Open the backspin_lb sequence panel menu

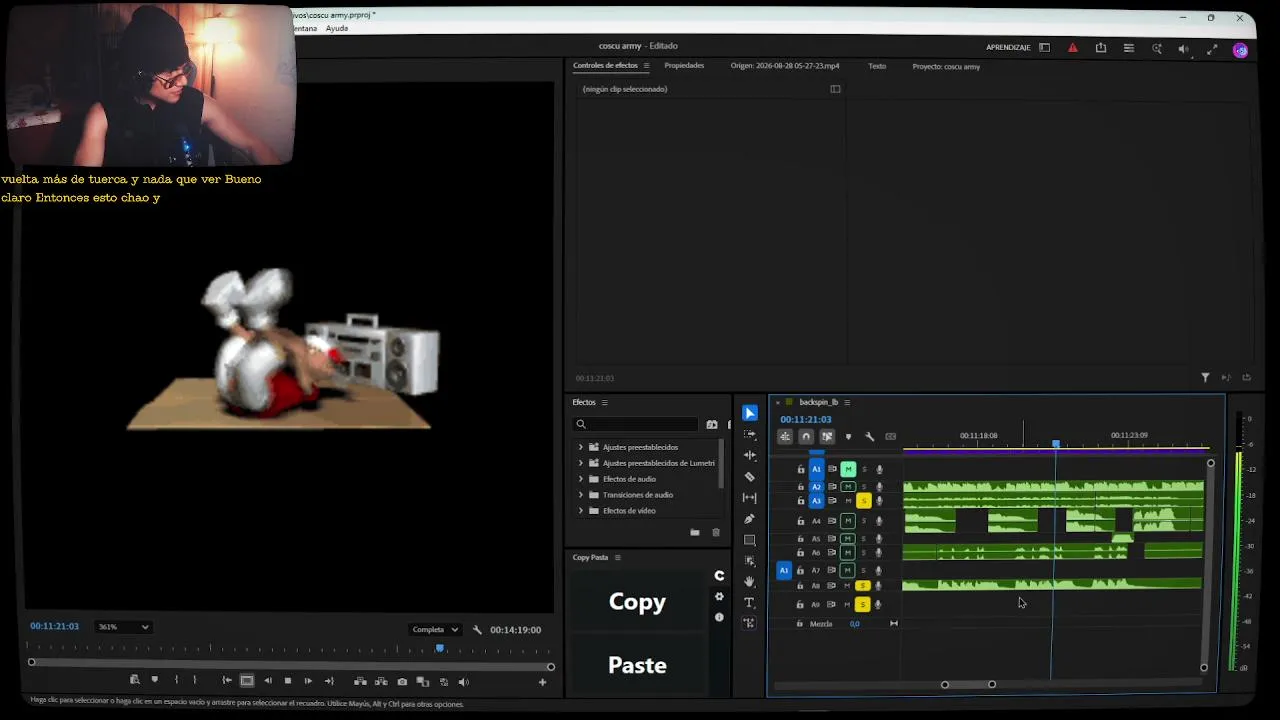[x=847, y=403]
